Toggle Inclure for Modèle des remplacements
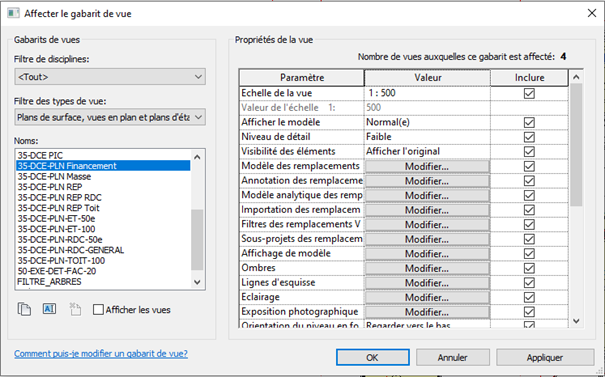 pyautogui.click(x=529, y=166)
